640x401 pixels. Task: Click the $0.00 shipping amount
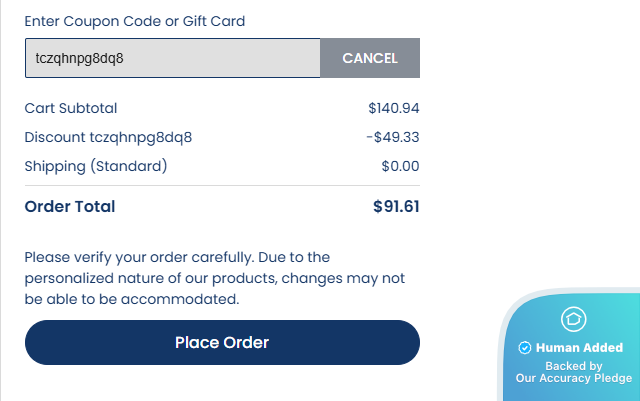click(x=400, y=166)
